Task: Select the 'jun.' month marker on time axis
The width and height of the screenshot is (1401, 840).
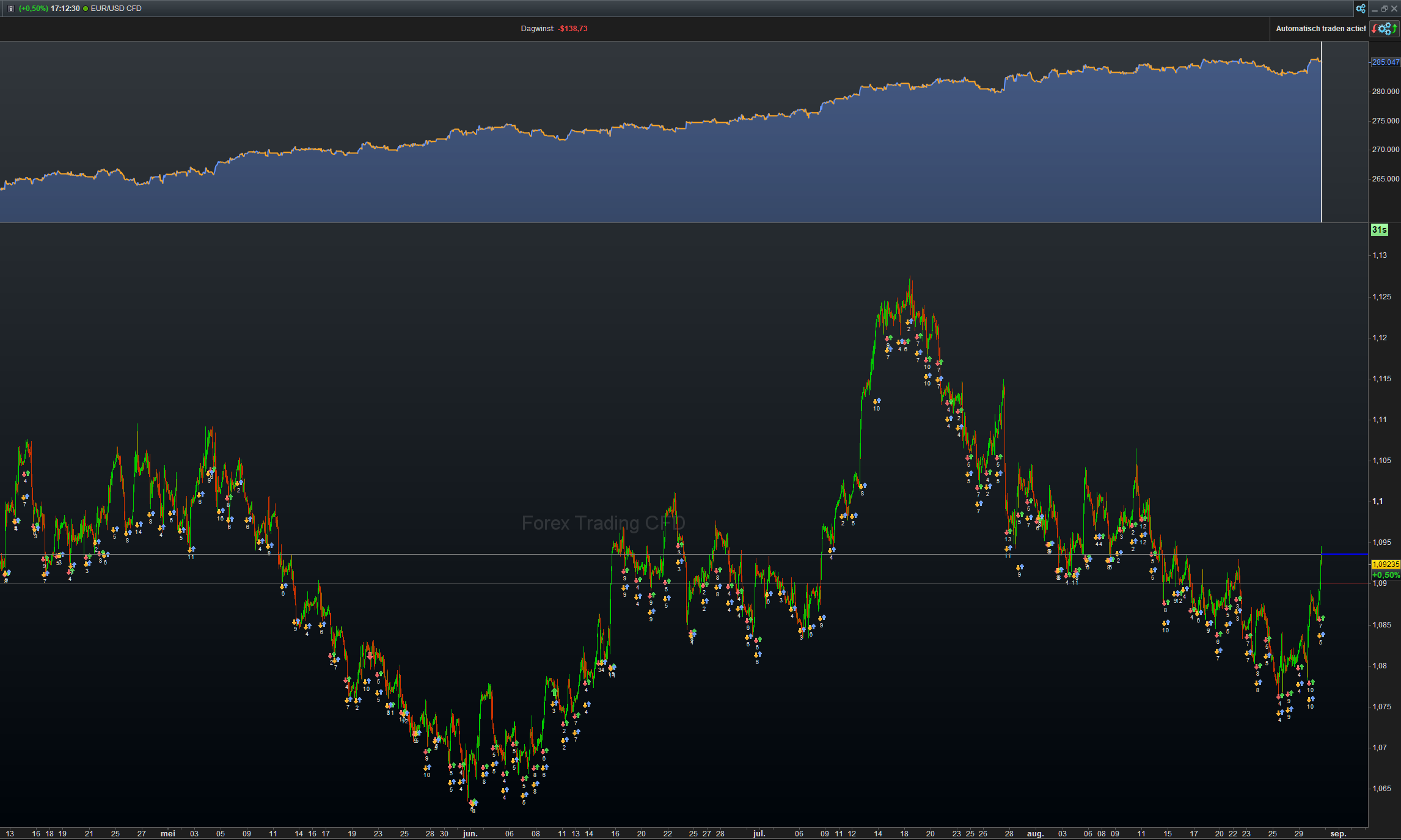Action: click(470, 833)
